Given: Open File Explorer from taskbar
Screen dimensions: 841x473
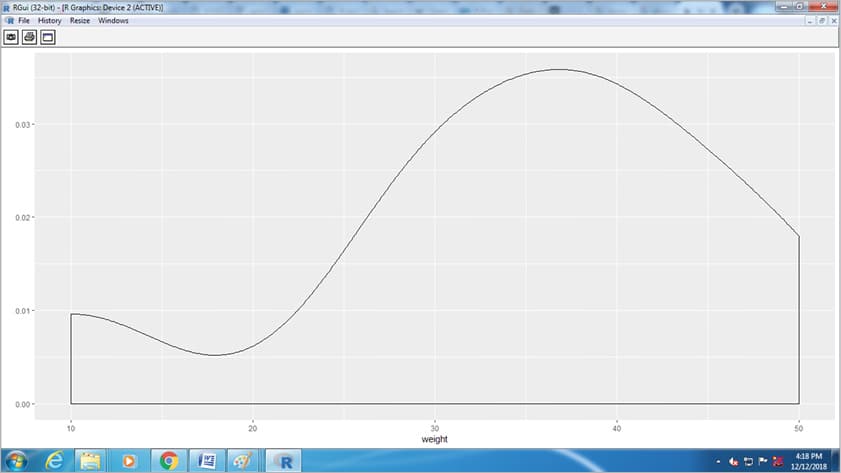Looking at the screenshot, I should [91, 460].
